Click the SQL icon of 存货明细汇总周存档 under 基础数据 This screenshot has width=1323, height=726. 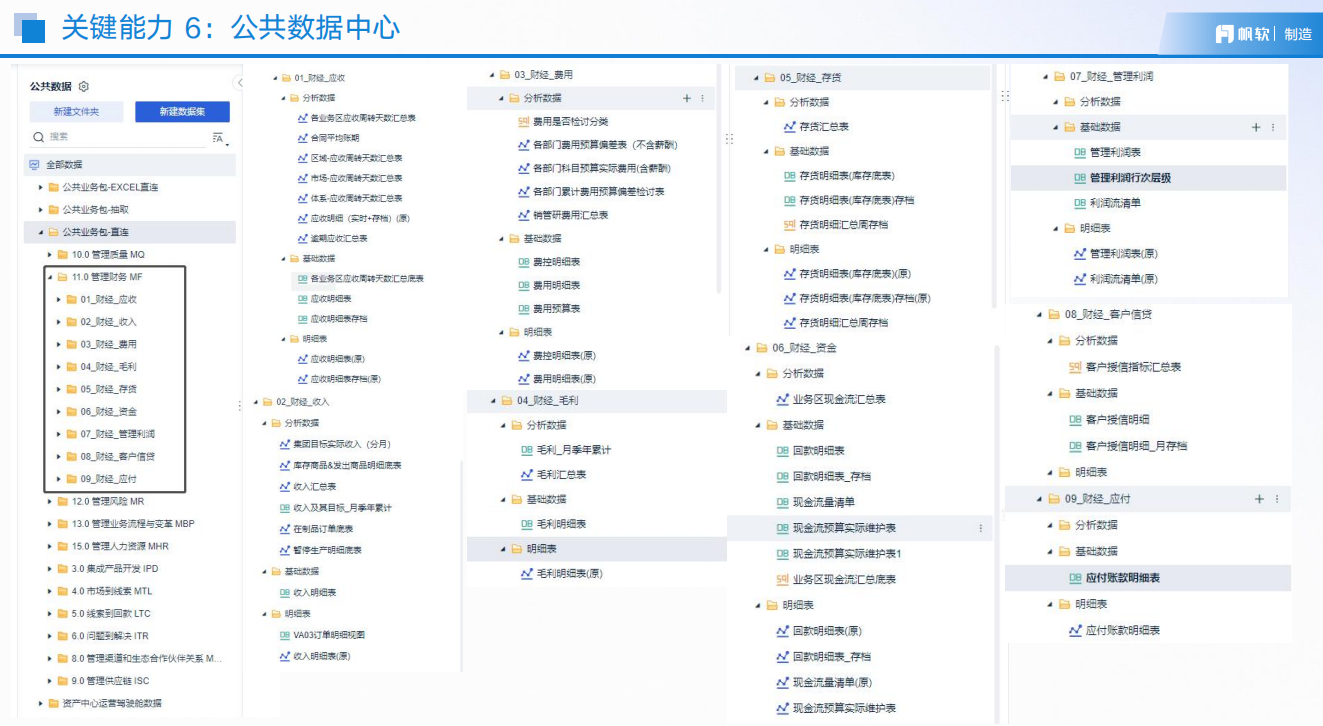789,225
